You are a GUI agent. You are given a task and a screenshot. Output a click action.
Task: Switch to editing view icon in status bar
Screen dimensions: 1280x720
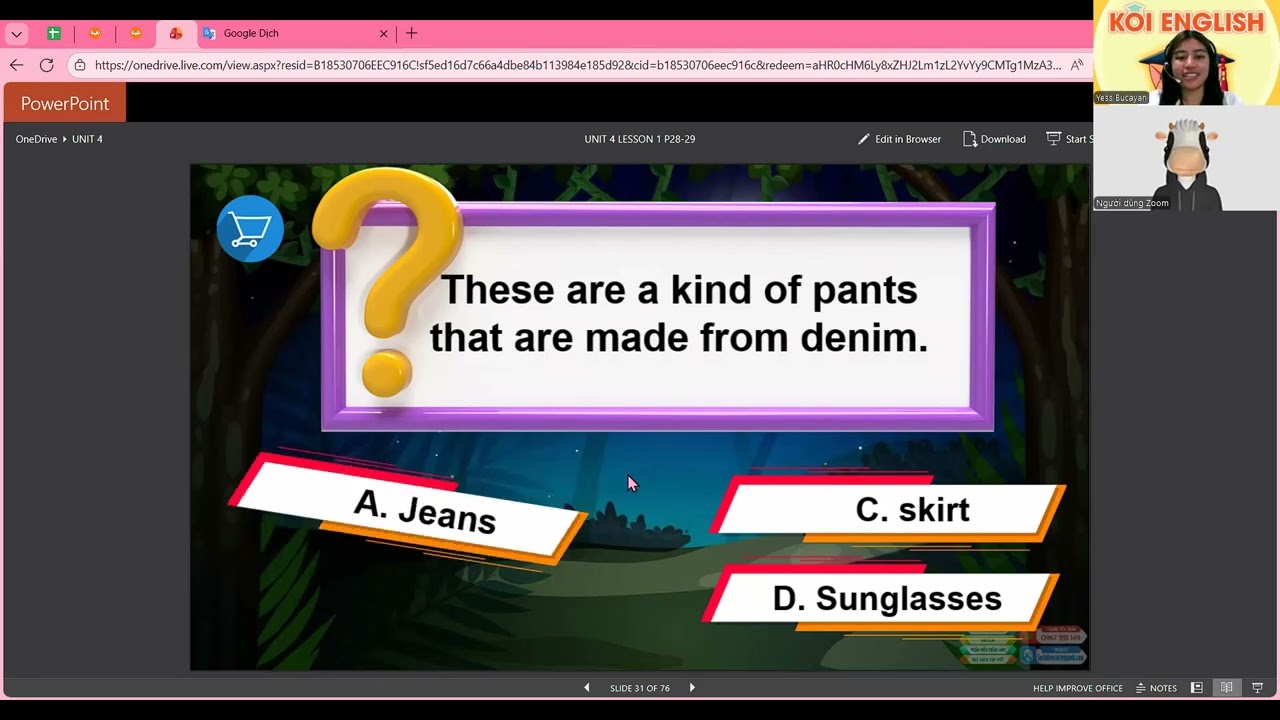pos(1196,688)
